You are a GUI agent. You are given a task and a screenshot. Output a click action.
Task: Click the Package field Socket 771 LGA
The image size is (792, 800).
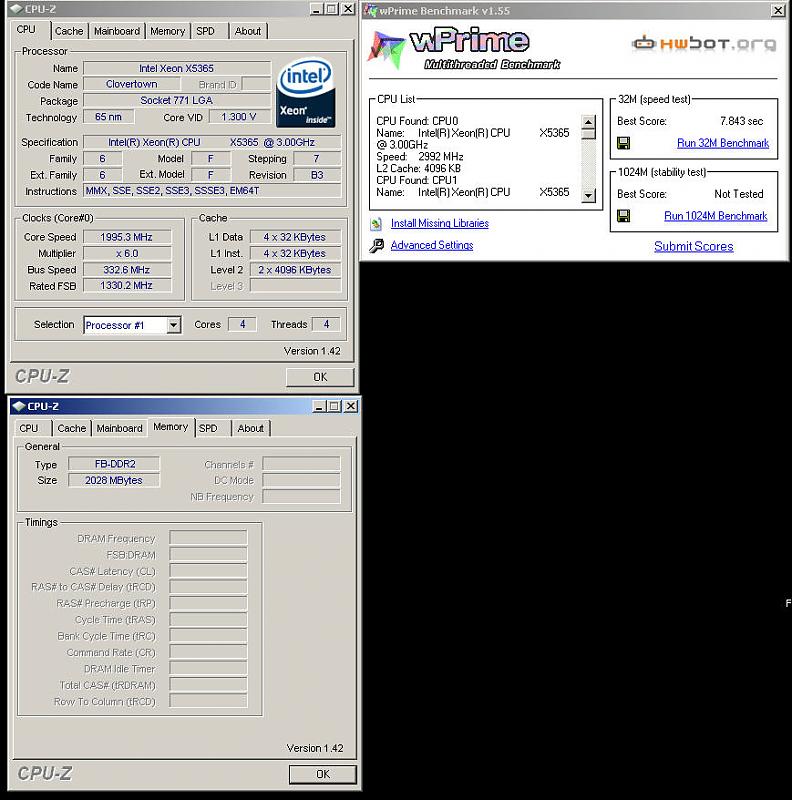177,101
